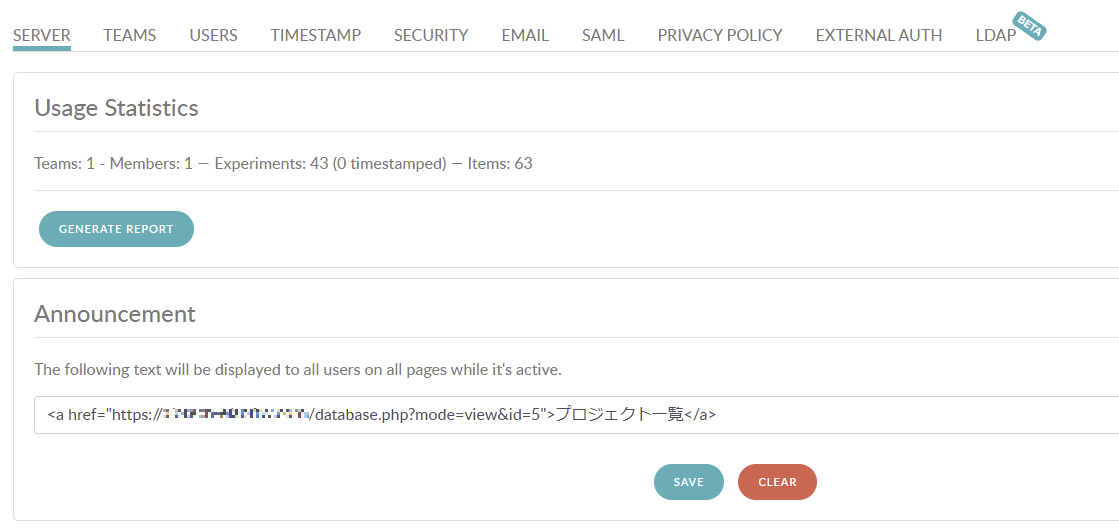Open the SAML configuration tab
1119x531 pixels.
click(603, 35)
